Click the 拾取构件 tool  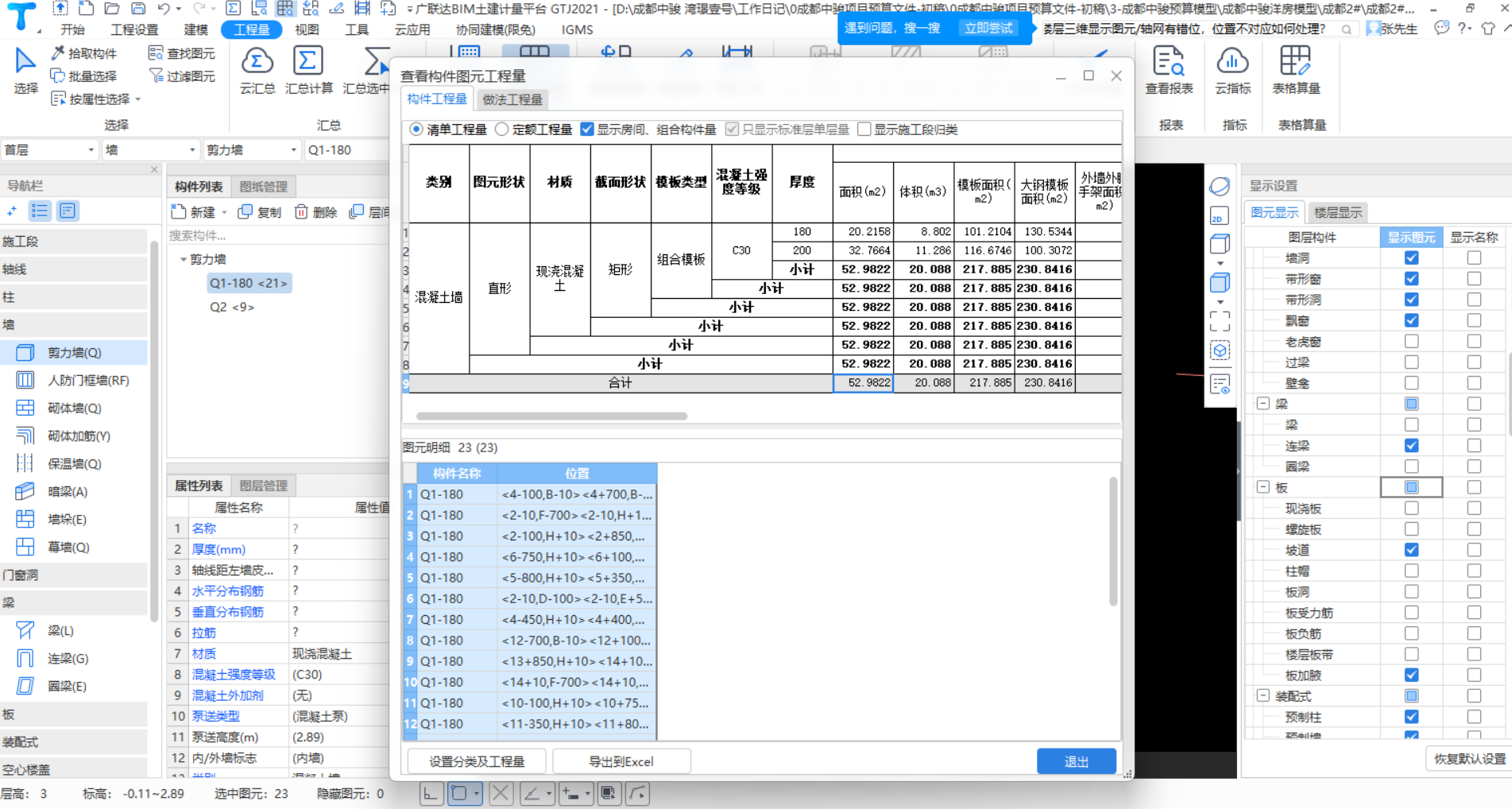[x=83, y=53]
